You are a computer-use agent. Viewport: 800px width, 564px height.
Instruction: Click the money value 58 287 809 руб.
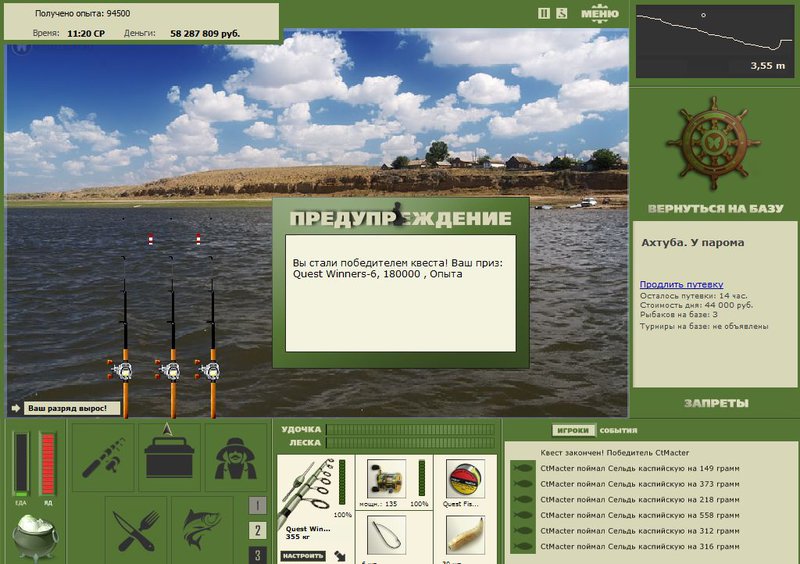[x=205, y=34]
